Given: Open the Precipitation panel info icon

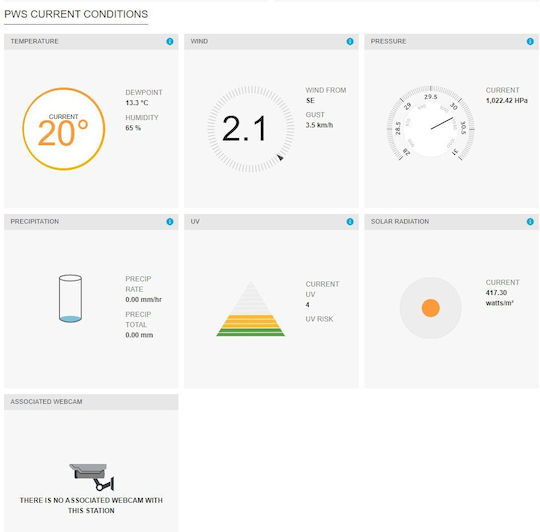Looking at the screenshot, I should pos(170,221).
